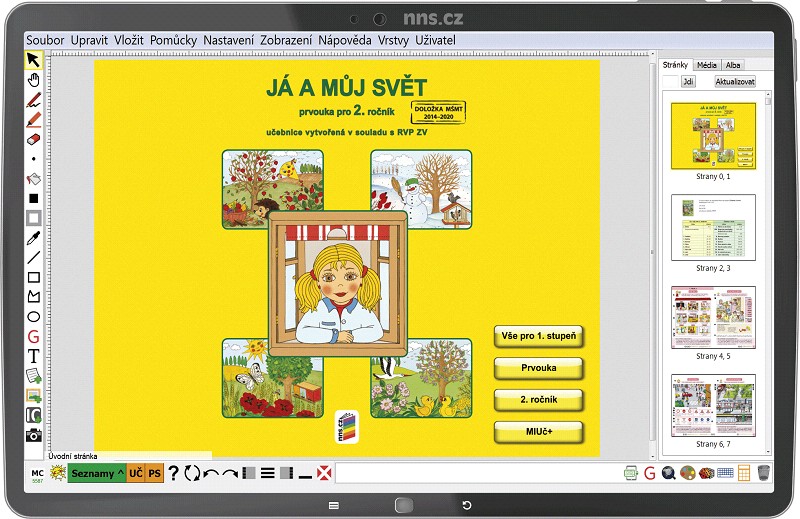The height and width of the screenshot is (519, 800).
Task: Select the arrow pointer tool
Action: (33, 60)
